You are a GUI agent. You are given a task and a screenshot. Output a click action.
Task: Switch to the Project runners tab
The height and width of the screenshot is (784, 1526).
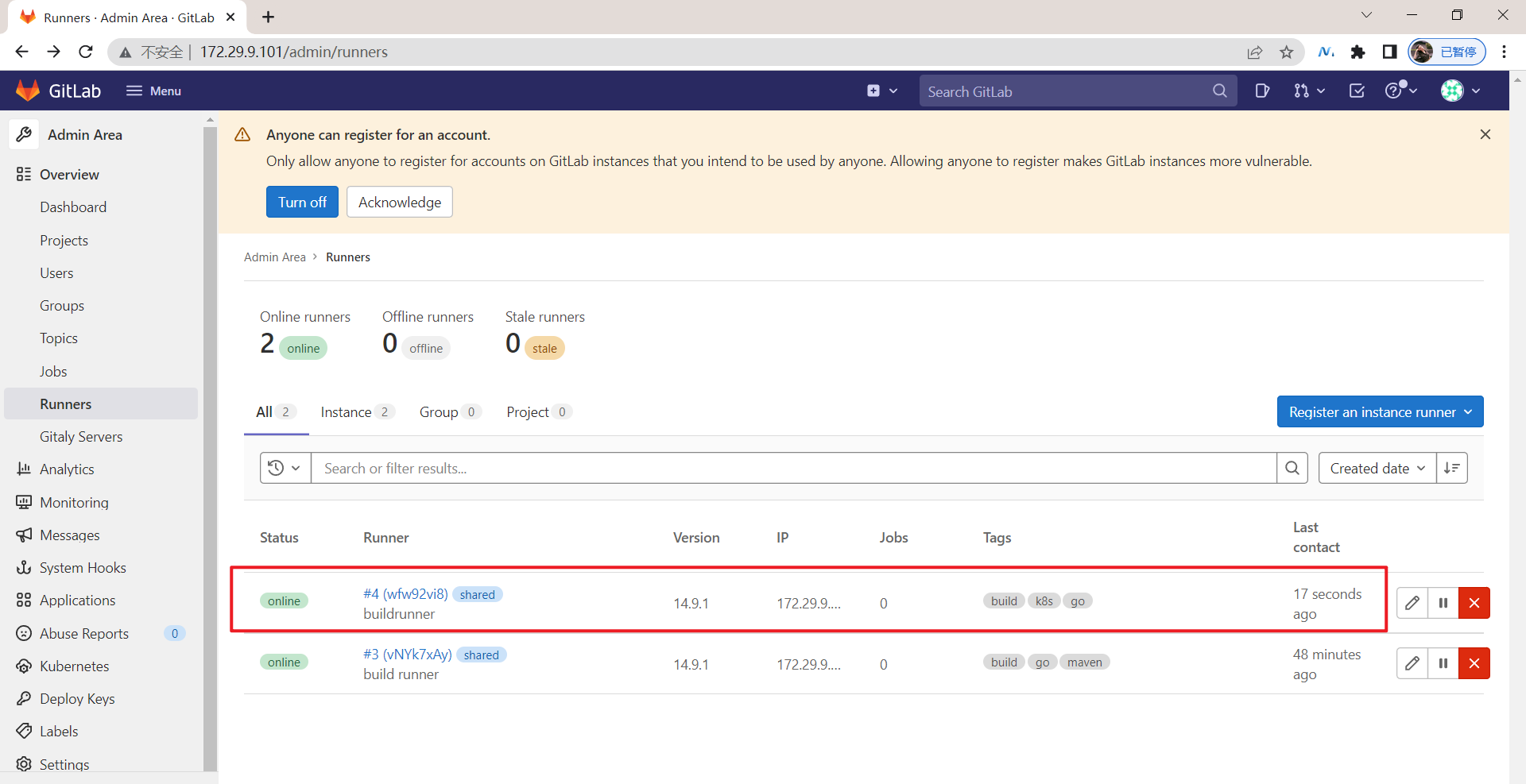539,411
